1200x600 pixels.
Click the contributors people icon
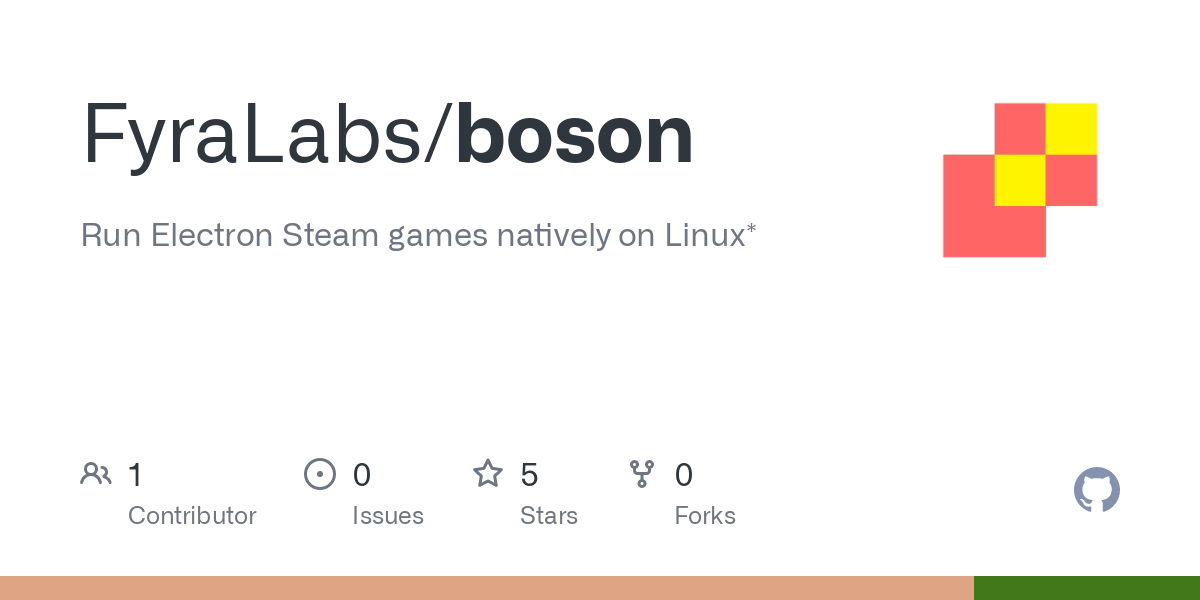(96, 474)
